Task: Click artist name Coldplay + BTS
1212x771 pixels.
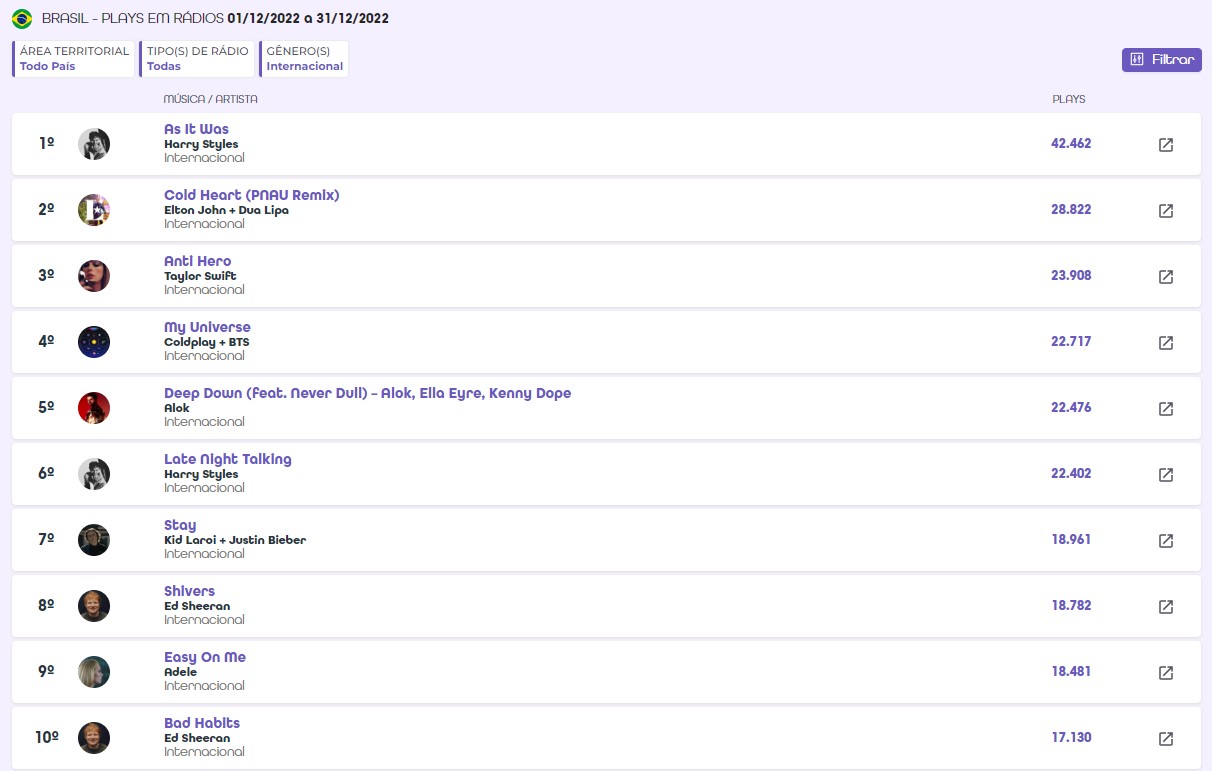Action: point(207,342)
